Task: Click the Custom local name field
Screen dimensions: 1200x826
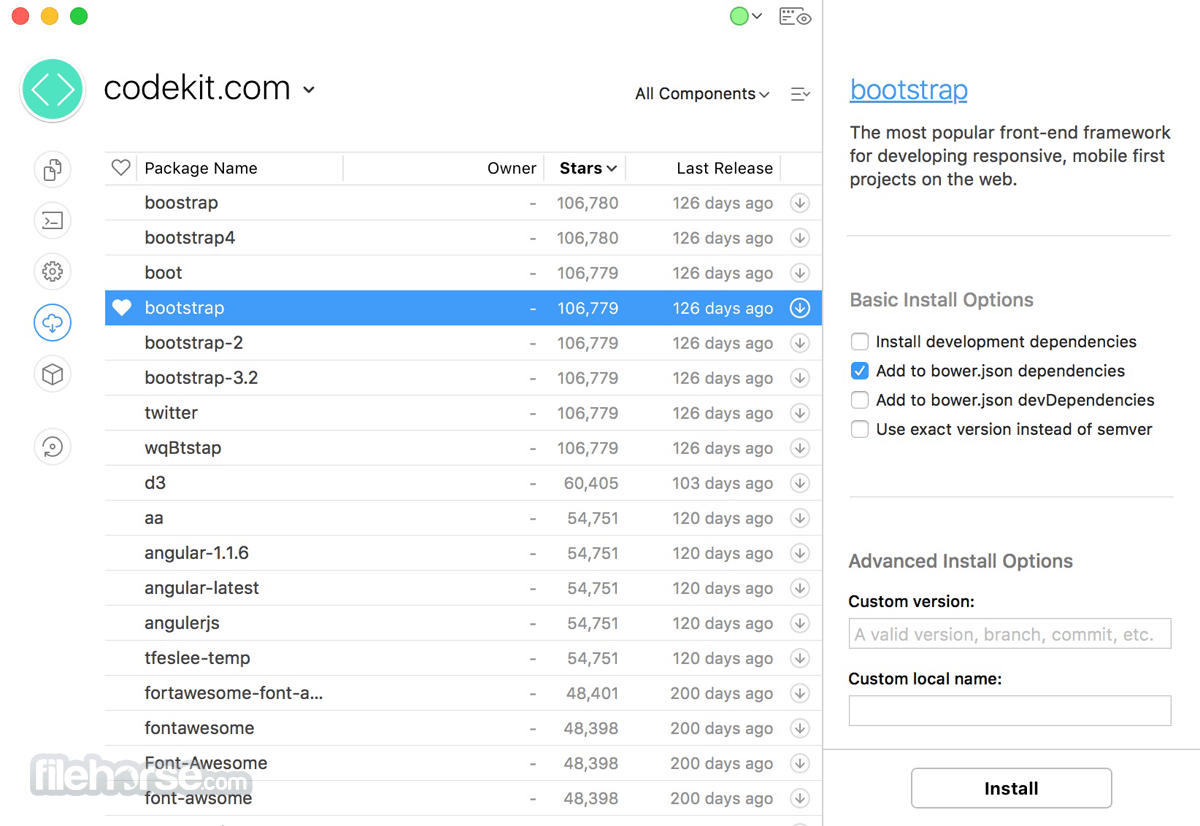Action: (1010, 711)
